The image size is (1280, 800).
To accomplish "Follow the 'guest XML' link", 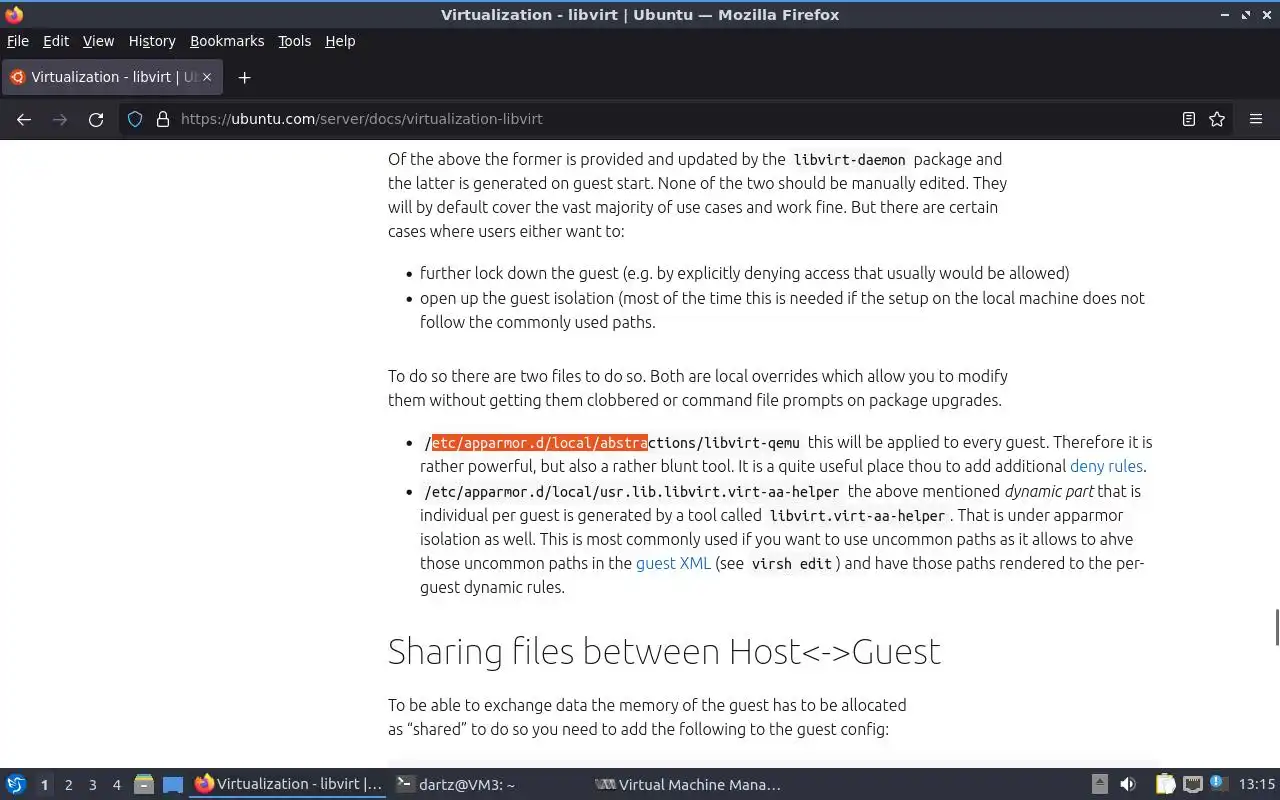I will [x=673, y=563].
